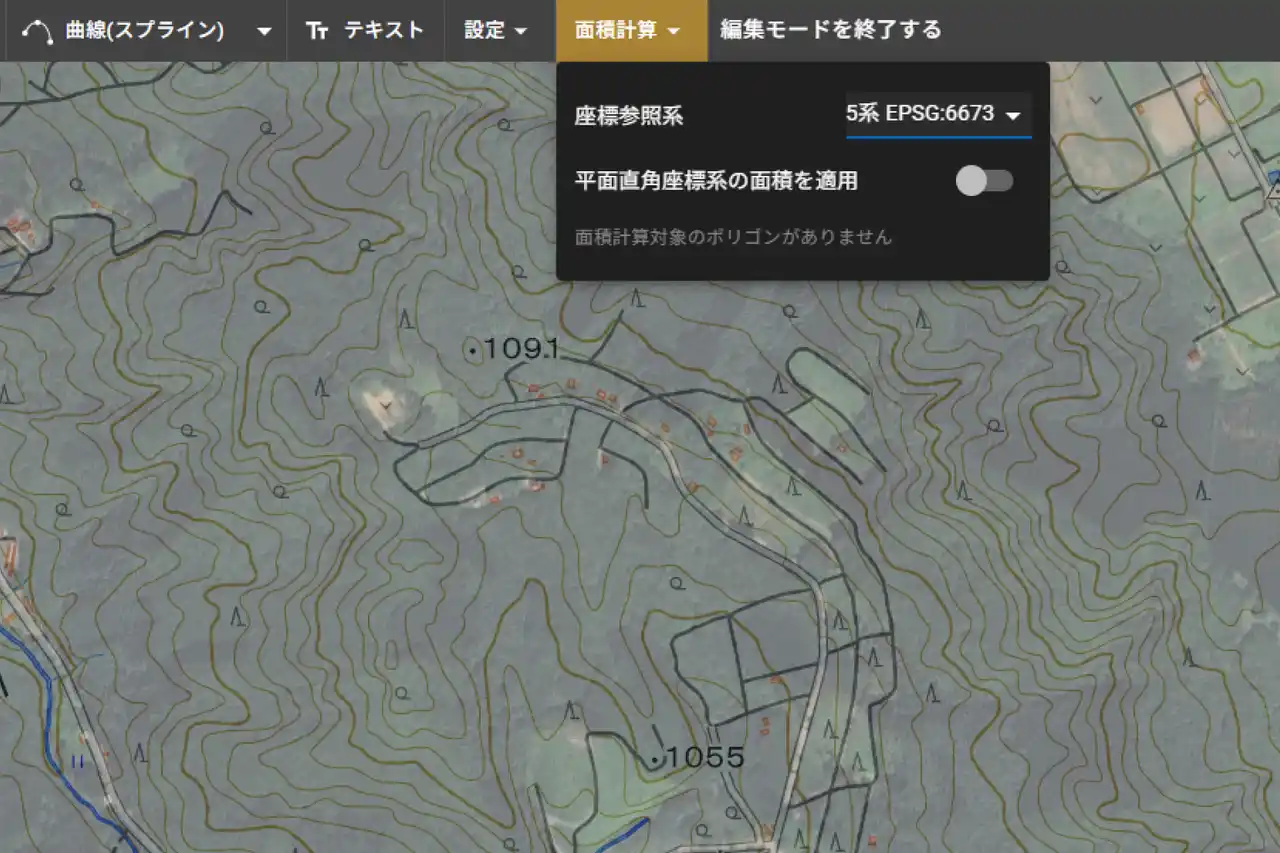Choose the テキスト tool label
The width and height of the screenshot is (1280, 853).
pos(384,30)
